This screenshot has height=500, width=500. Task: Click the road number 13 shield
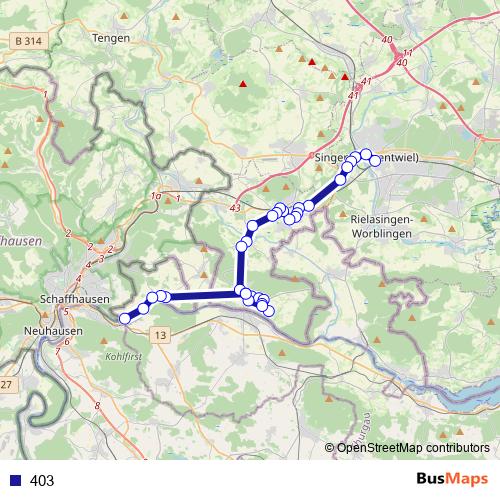point(160,335)
